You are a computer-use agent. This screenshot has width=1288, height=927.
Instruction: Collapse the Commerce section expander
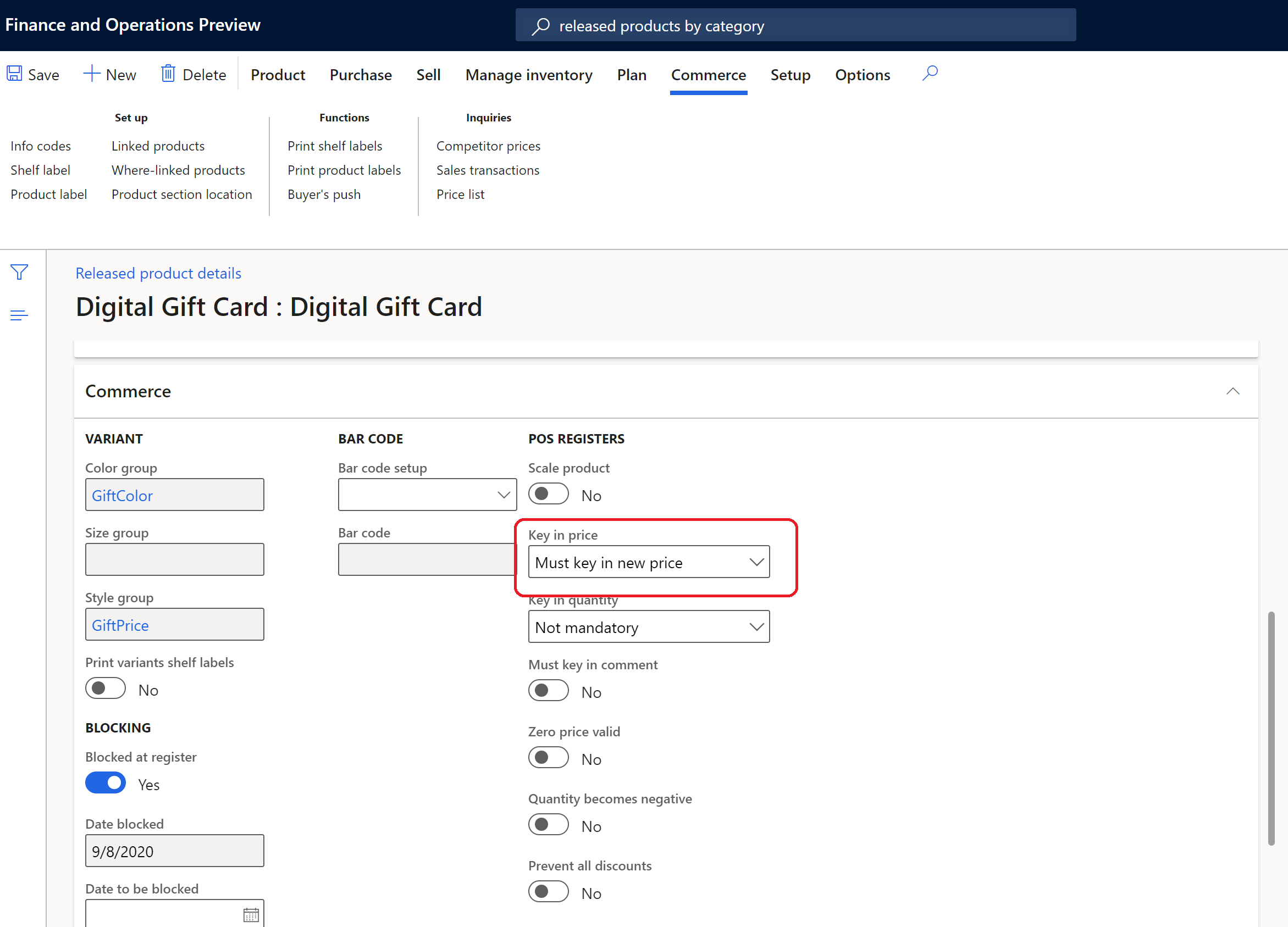coord(1233,391)
